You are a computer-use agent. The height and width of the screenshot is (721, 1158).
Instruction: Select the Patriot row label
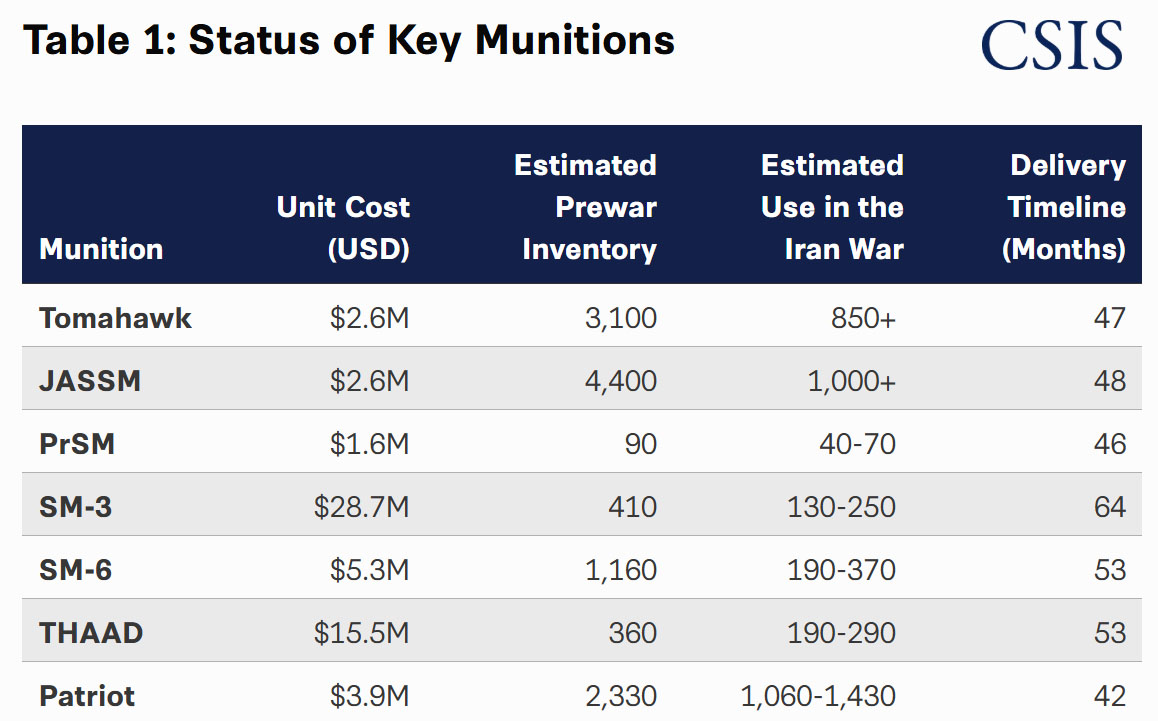[x=87, y=696]
